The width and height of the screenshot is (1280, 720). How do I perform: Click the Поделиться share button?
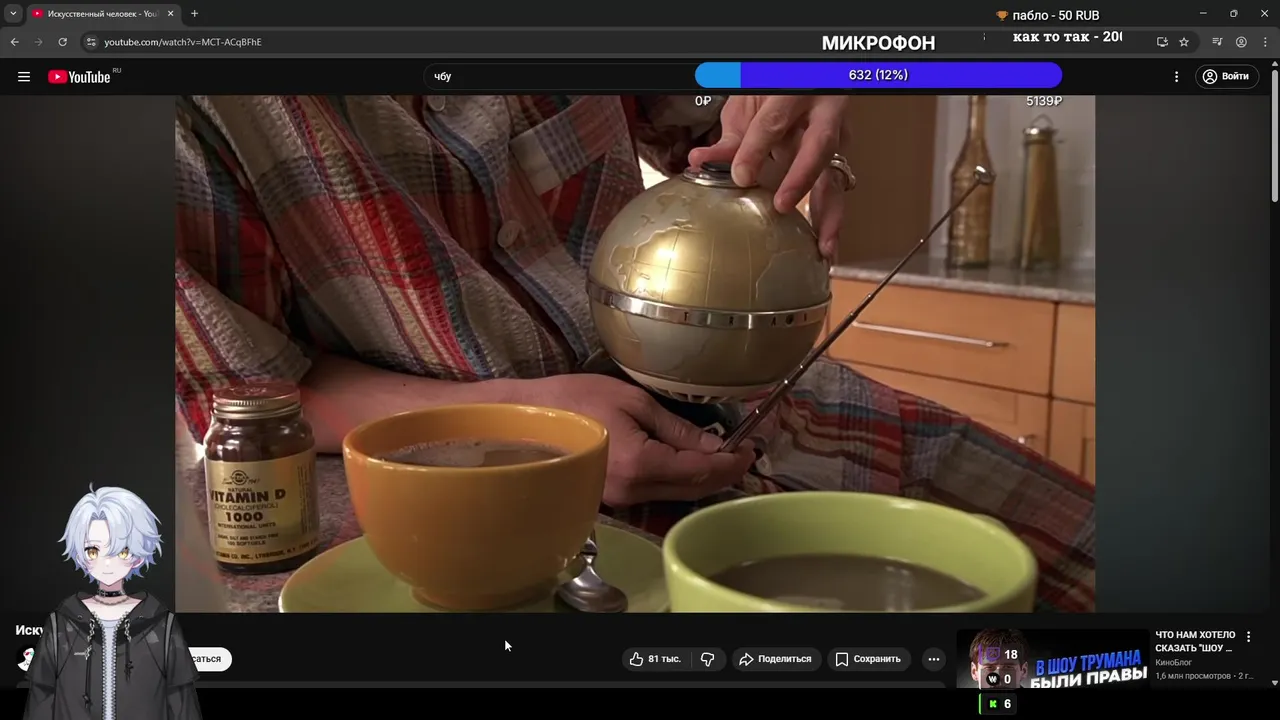point(775,659)
